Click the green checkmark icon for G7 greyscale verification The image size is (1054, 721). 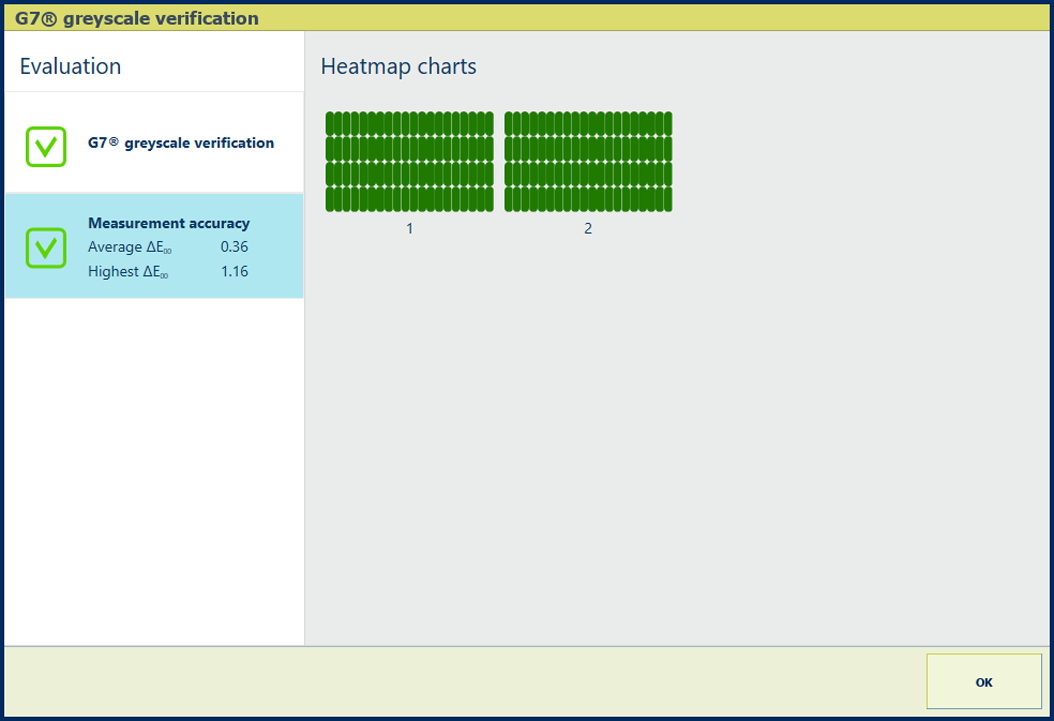coord(46,146)
